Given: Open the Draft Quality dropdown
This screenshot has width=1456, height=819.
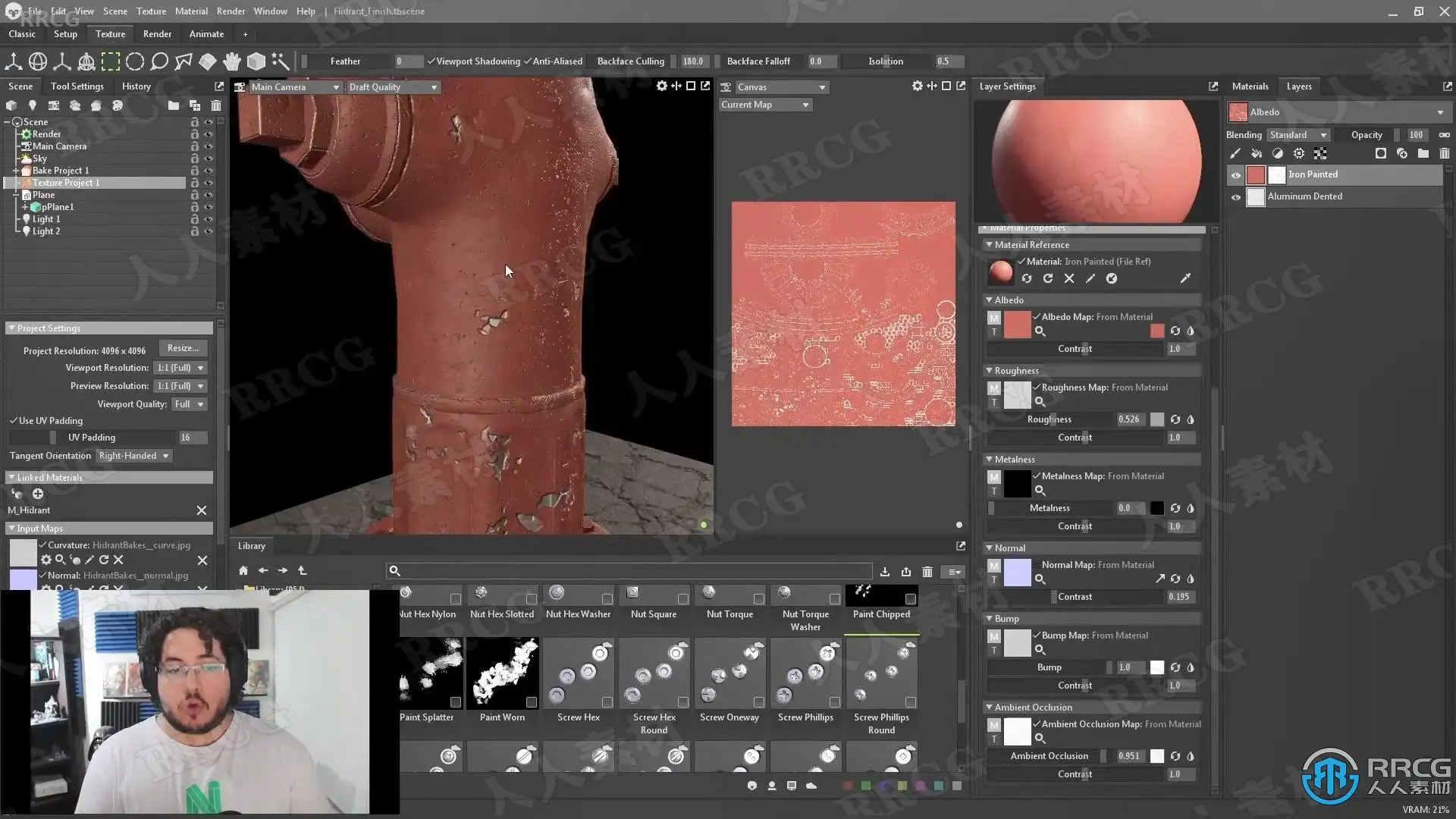Looking at the screenshot, I should [393, 87].
